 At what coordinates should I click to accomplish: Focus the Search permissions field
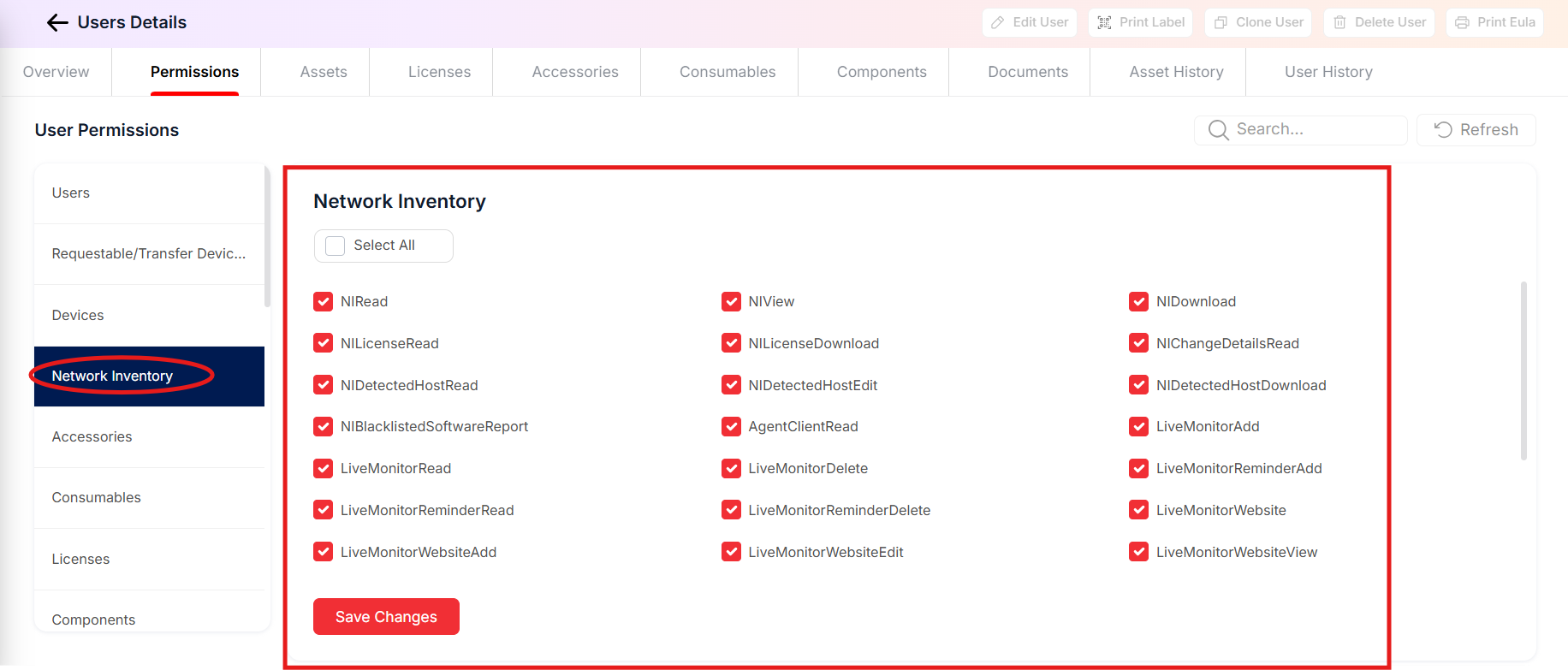[x=1301, y=130]
